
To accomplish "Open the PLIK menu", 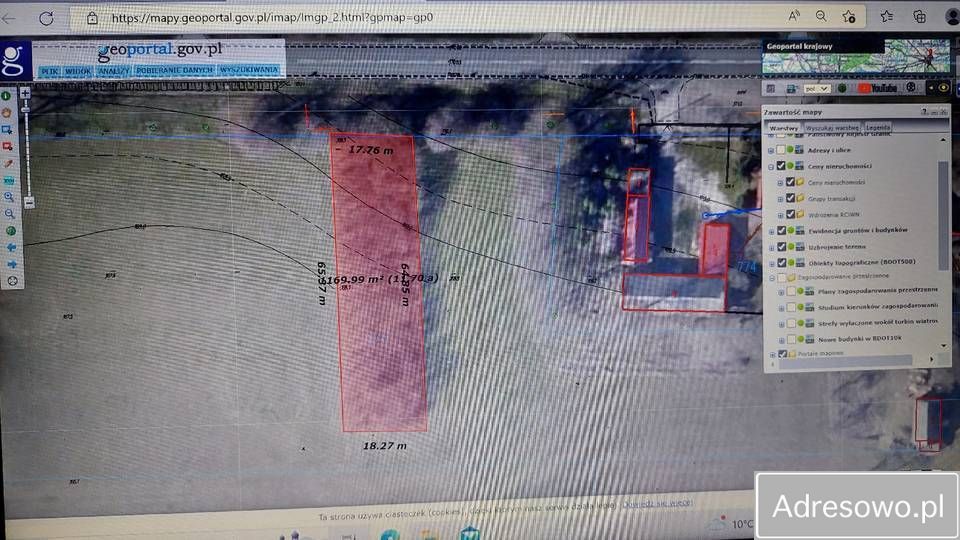I will pyautogui.click(x=49, y=72).
